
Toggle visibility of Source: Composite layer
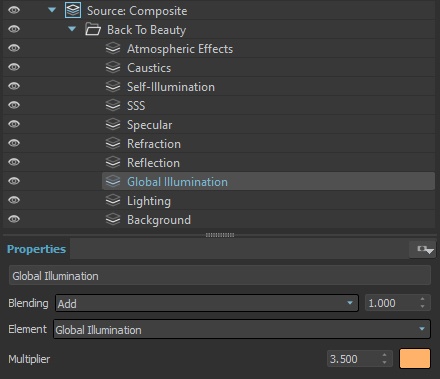tap(14, 10)
